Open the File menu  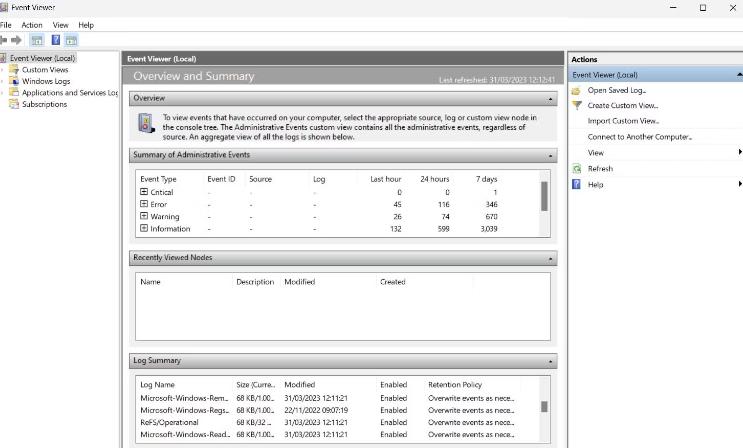click(6, 25)
